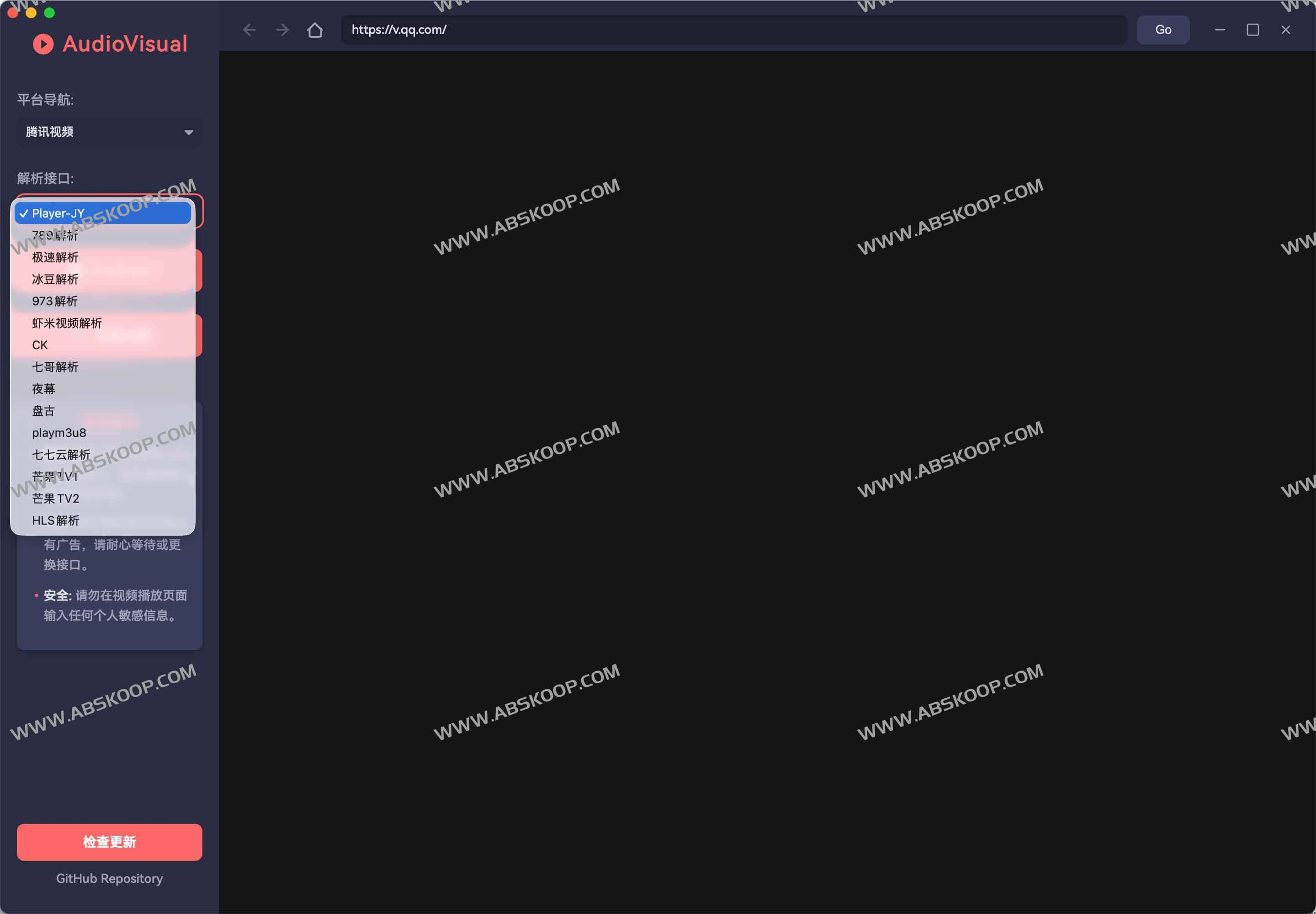
Task: Open the 腾讯视频 platform dropdown
Action: click(x=109, y=132)
